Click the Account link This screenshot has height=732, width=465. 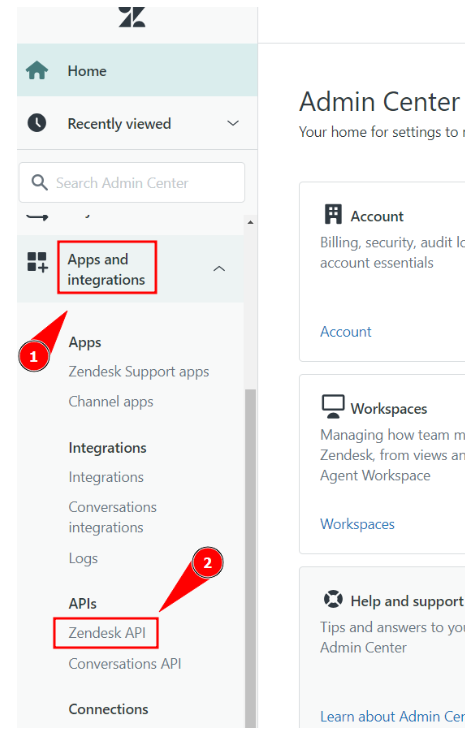click(345, 331)
